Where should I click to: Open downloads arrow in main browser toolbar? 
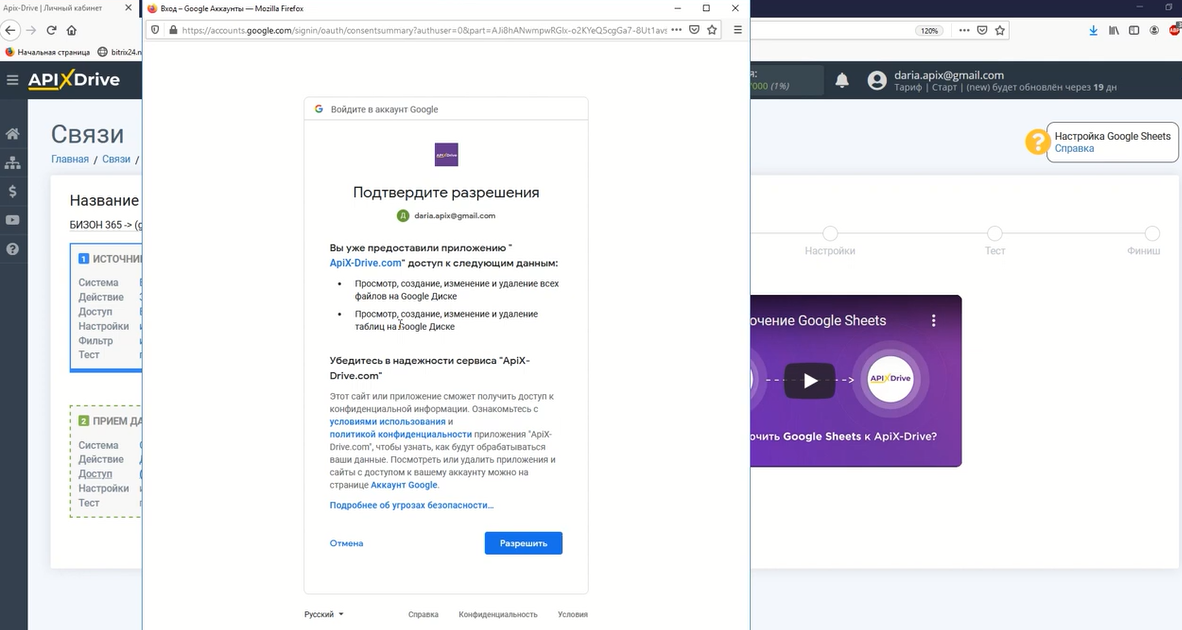pos(1093,30)
